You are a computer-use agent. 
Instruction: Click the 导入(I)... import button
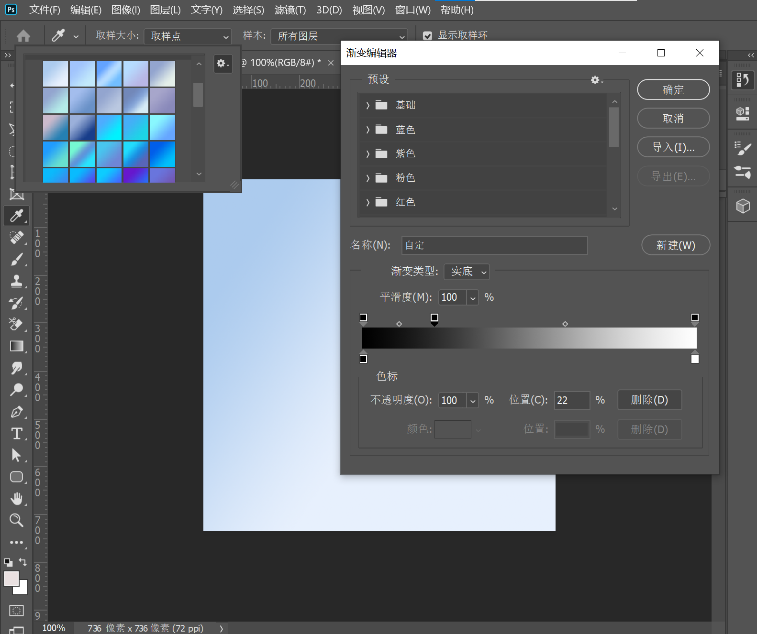point(673,147)
